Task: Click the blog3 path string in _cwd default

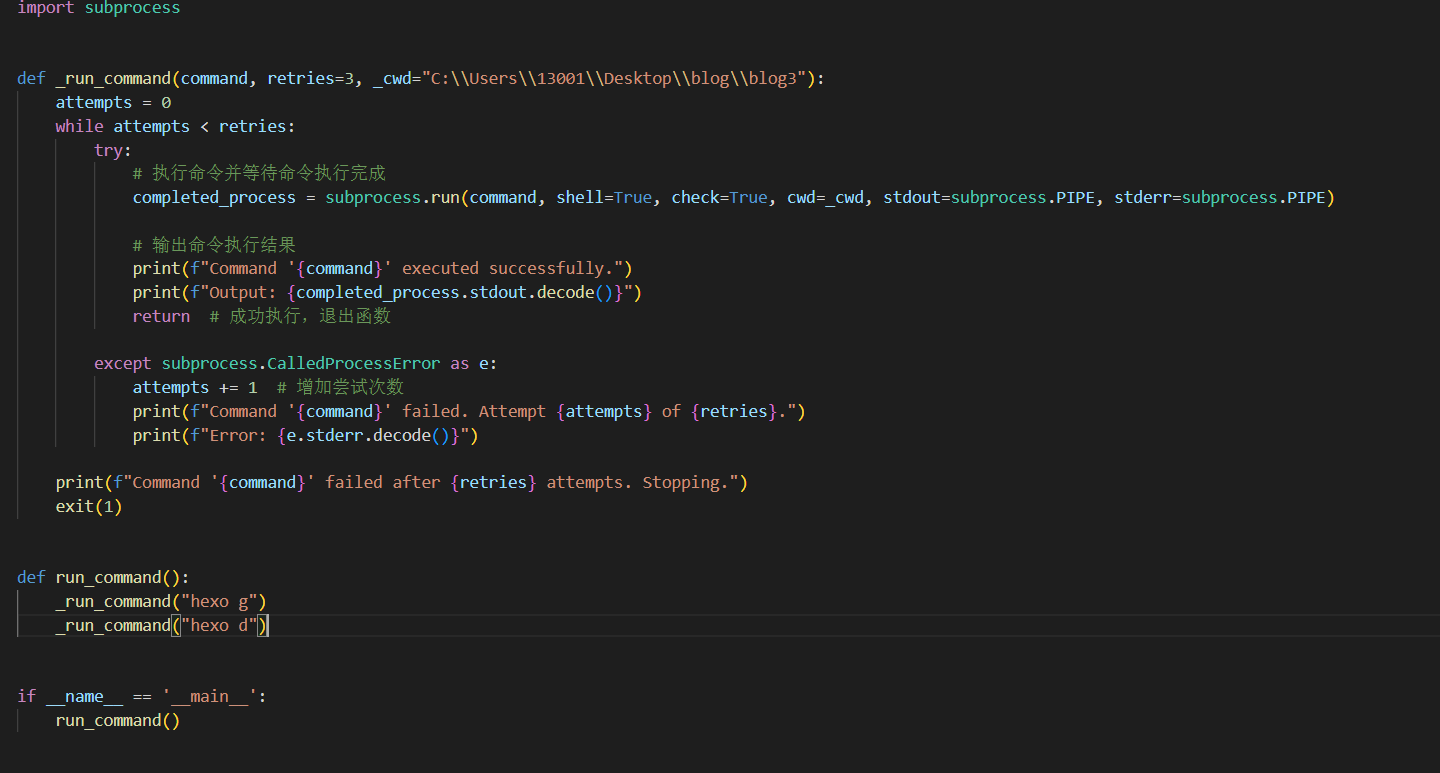Action: (612, 78)
